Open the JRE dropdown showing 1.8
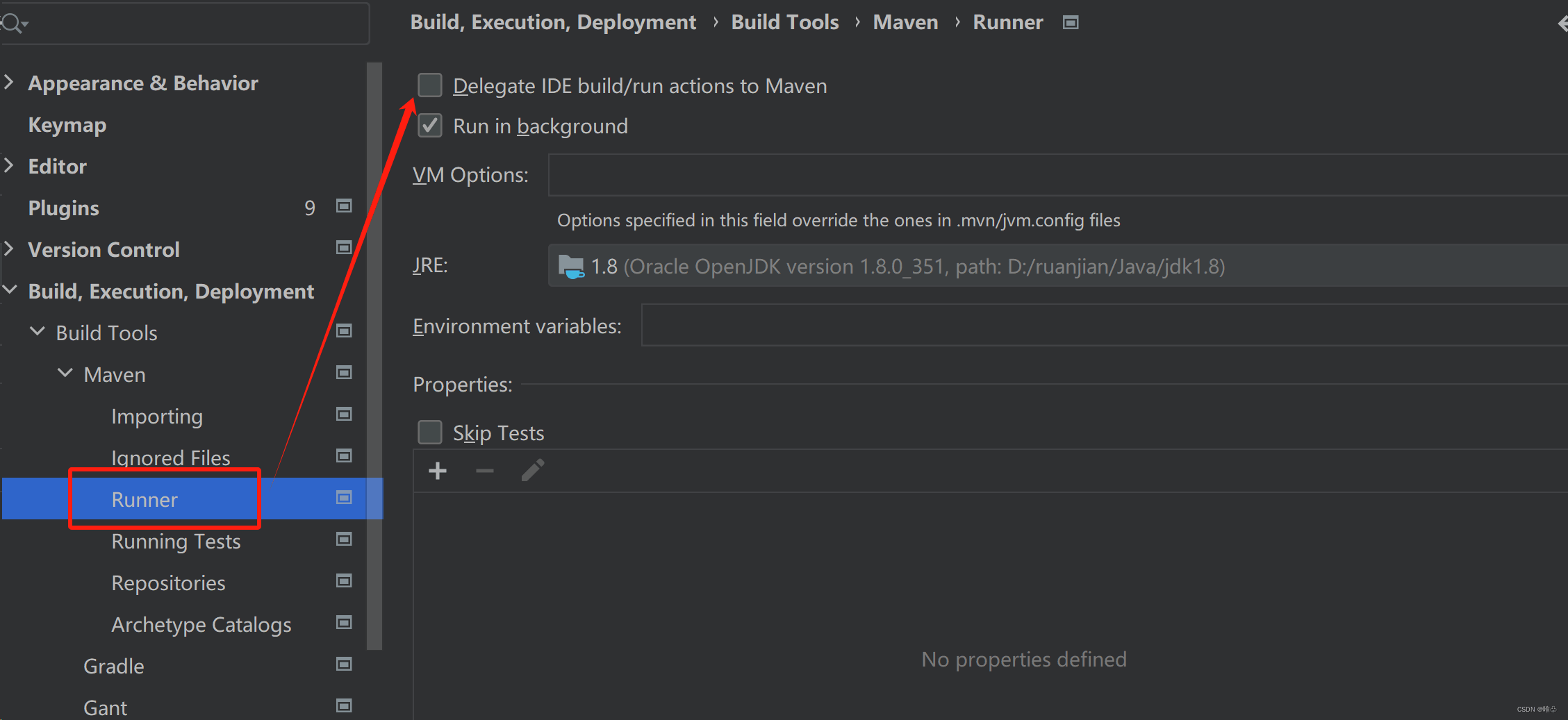 1057,266
